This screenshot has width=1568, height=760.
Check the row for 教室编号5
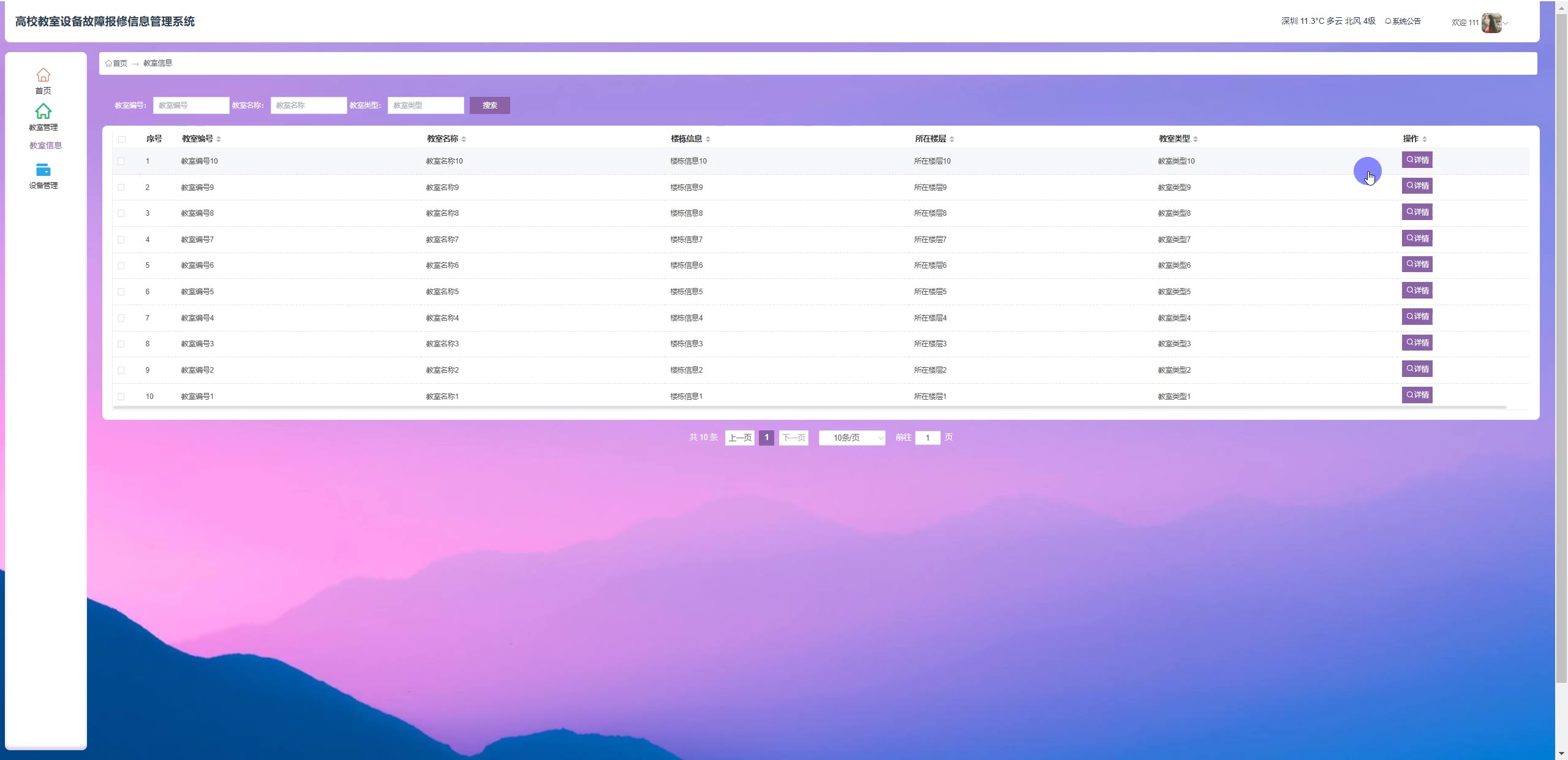pos(121,292)
